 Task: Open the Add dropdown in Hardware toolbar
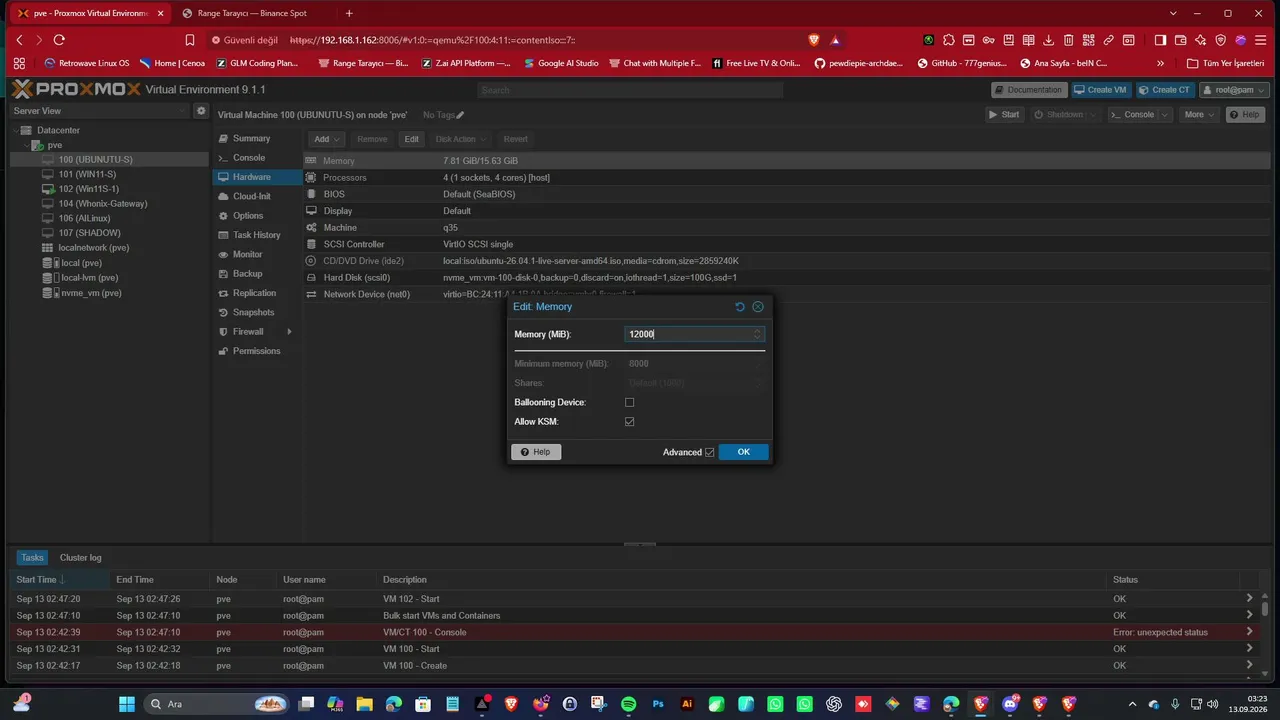click(x=326, y=139)
